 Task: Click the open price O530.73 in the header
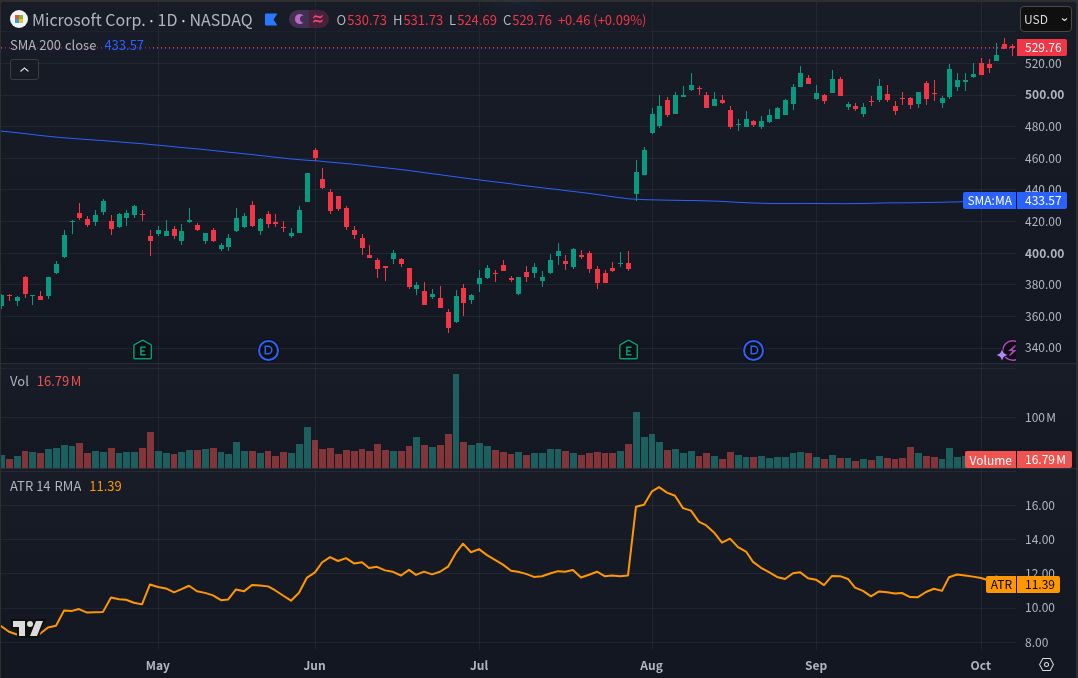(x=362, y=20)
